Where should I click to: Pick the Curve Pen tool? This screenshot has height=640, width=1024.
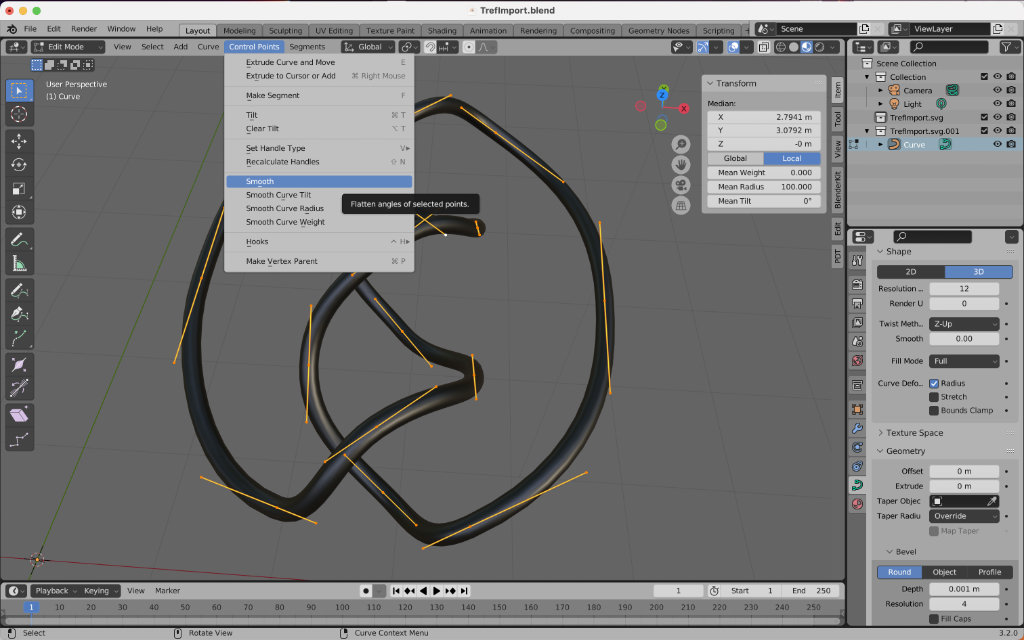coord(19,314)
